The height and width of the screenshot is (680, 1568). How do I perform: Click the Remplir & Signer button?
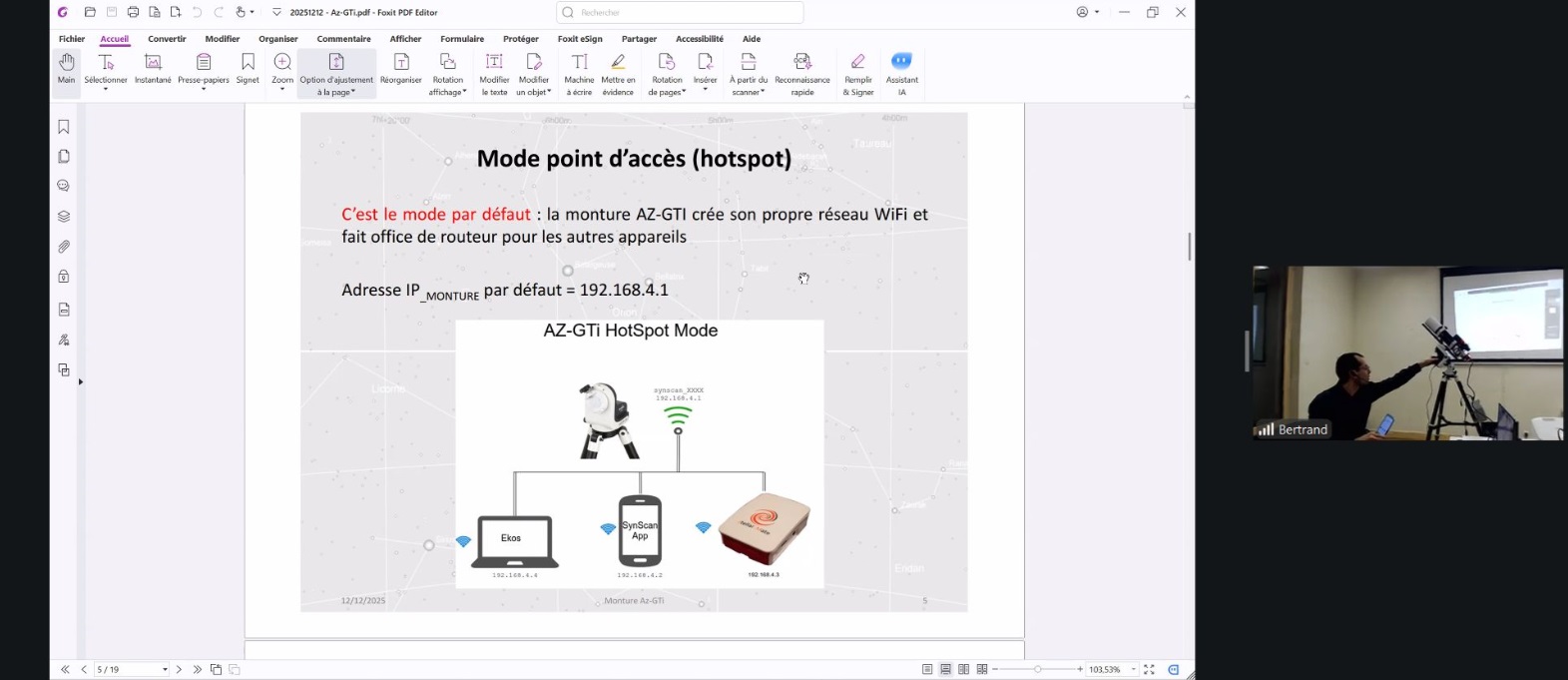coord(857,69)
